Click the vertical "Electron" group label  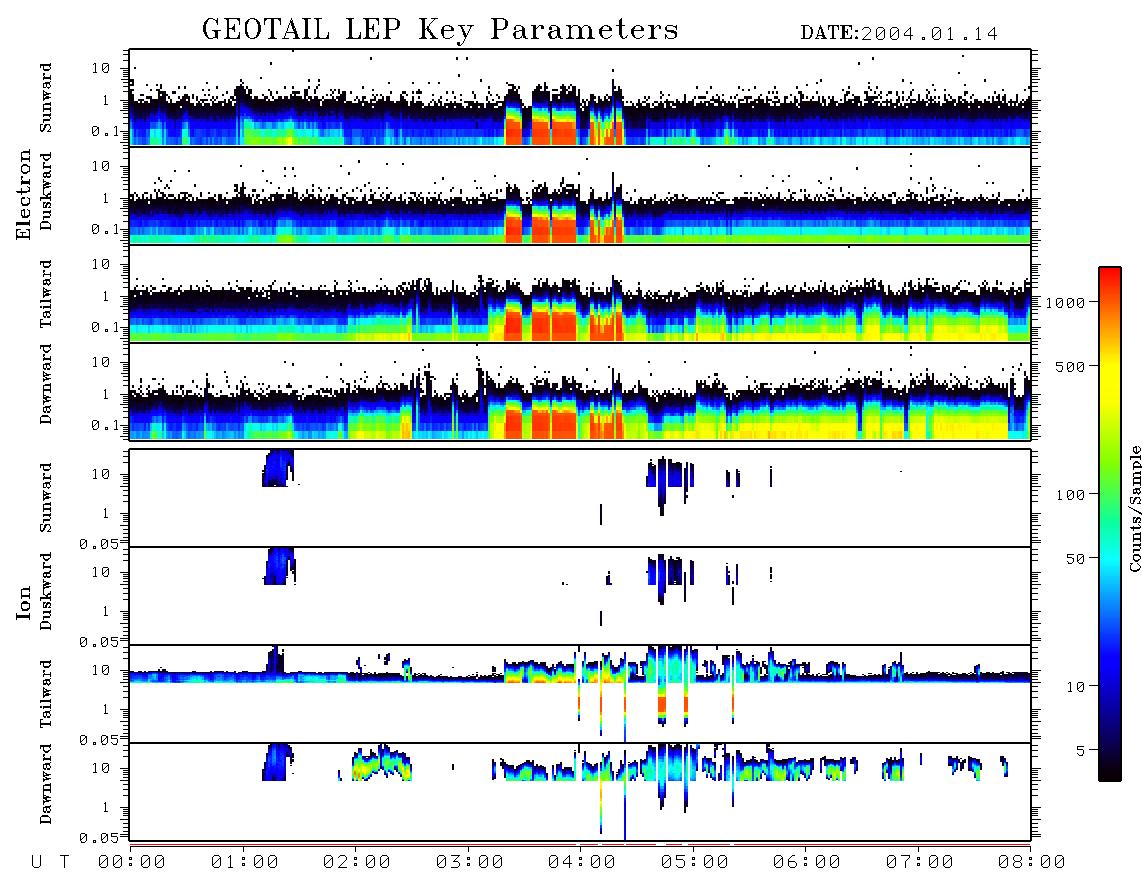[23, 194]
